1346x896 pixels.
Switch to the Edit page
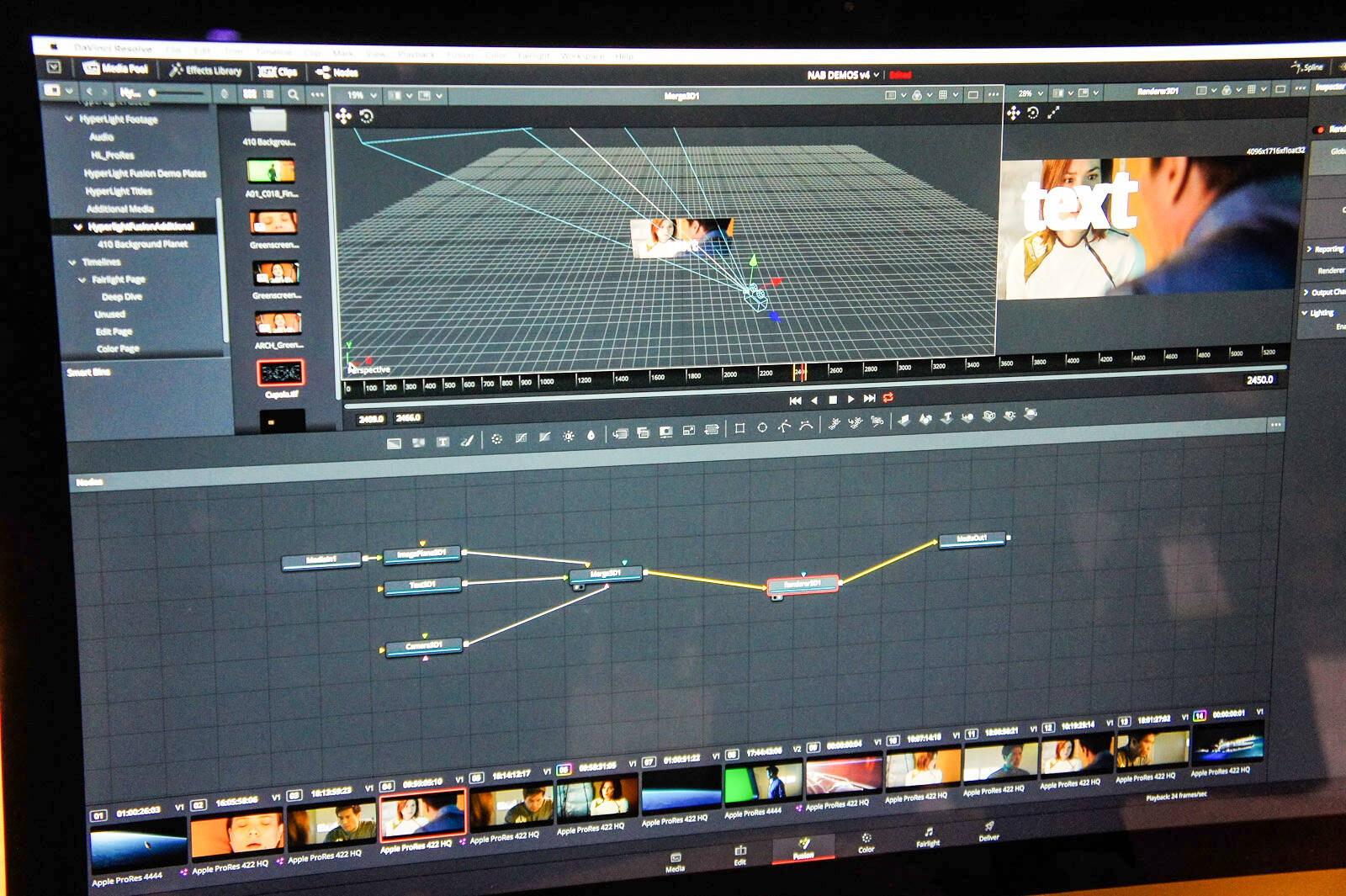point(740,856)
